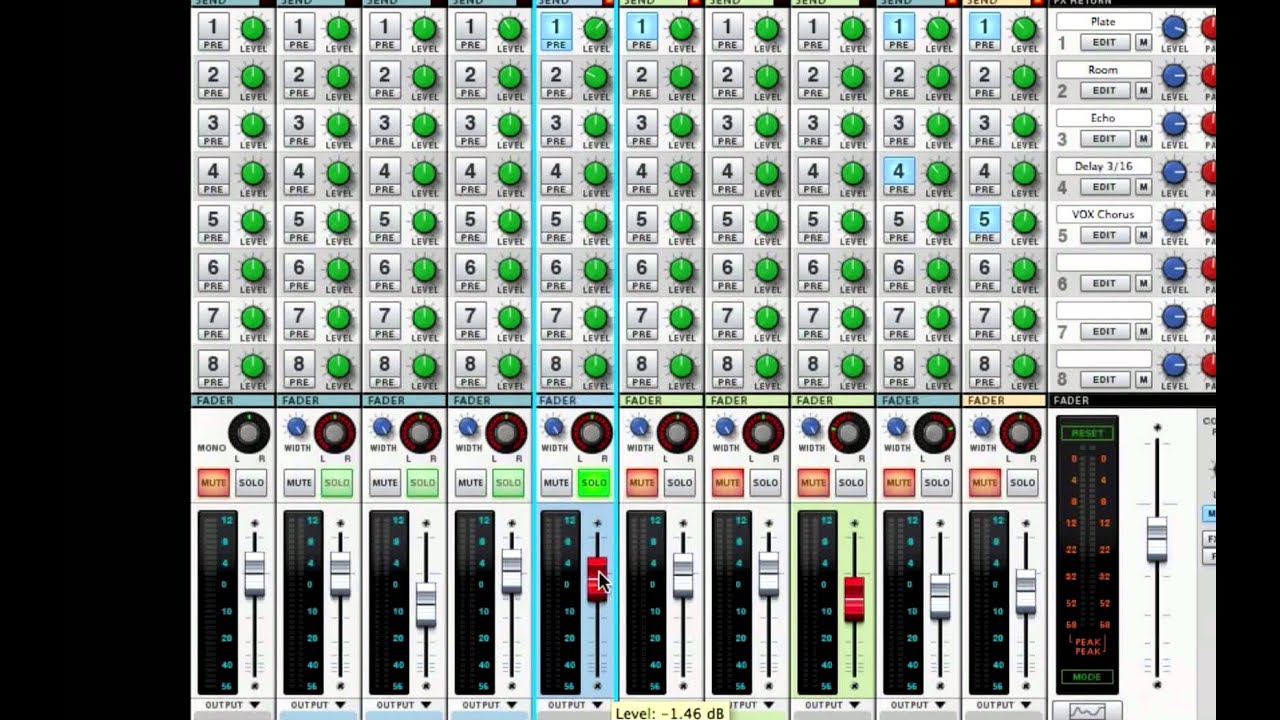The image size is (1280, 720).
Task: Enable send 2 on the blue-selected channel
Action: [556, 79]
